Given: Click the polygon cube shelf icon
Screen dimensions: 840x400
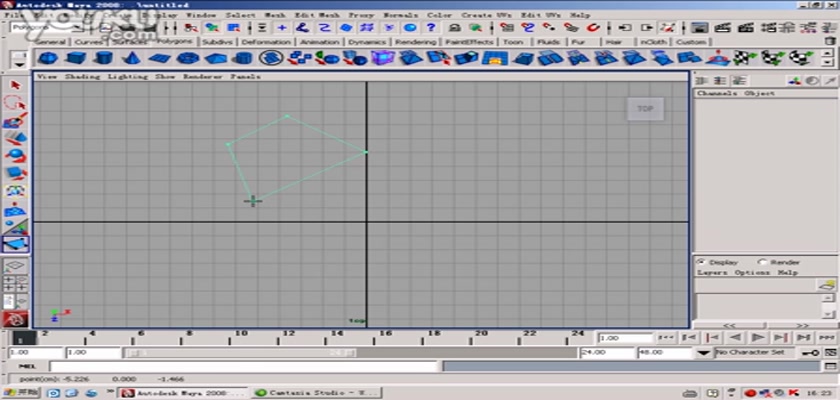Looking at the screenshot, I should (x=74, y=59).
